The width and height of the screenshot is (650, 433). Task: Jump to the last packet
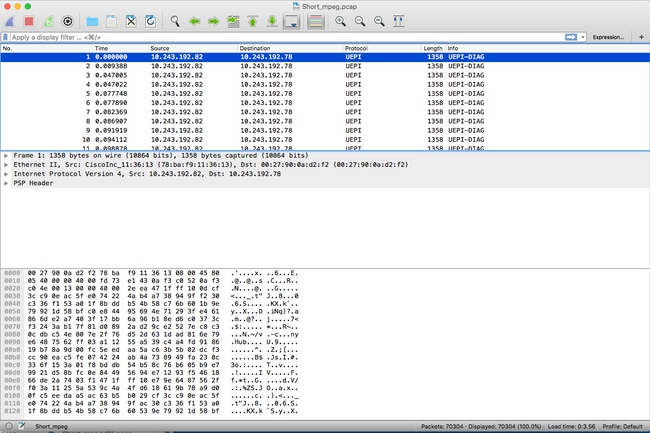(272, 21)
